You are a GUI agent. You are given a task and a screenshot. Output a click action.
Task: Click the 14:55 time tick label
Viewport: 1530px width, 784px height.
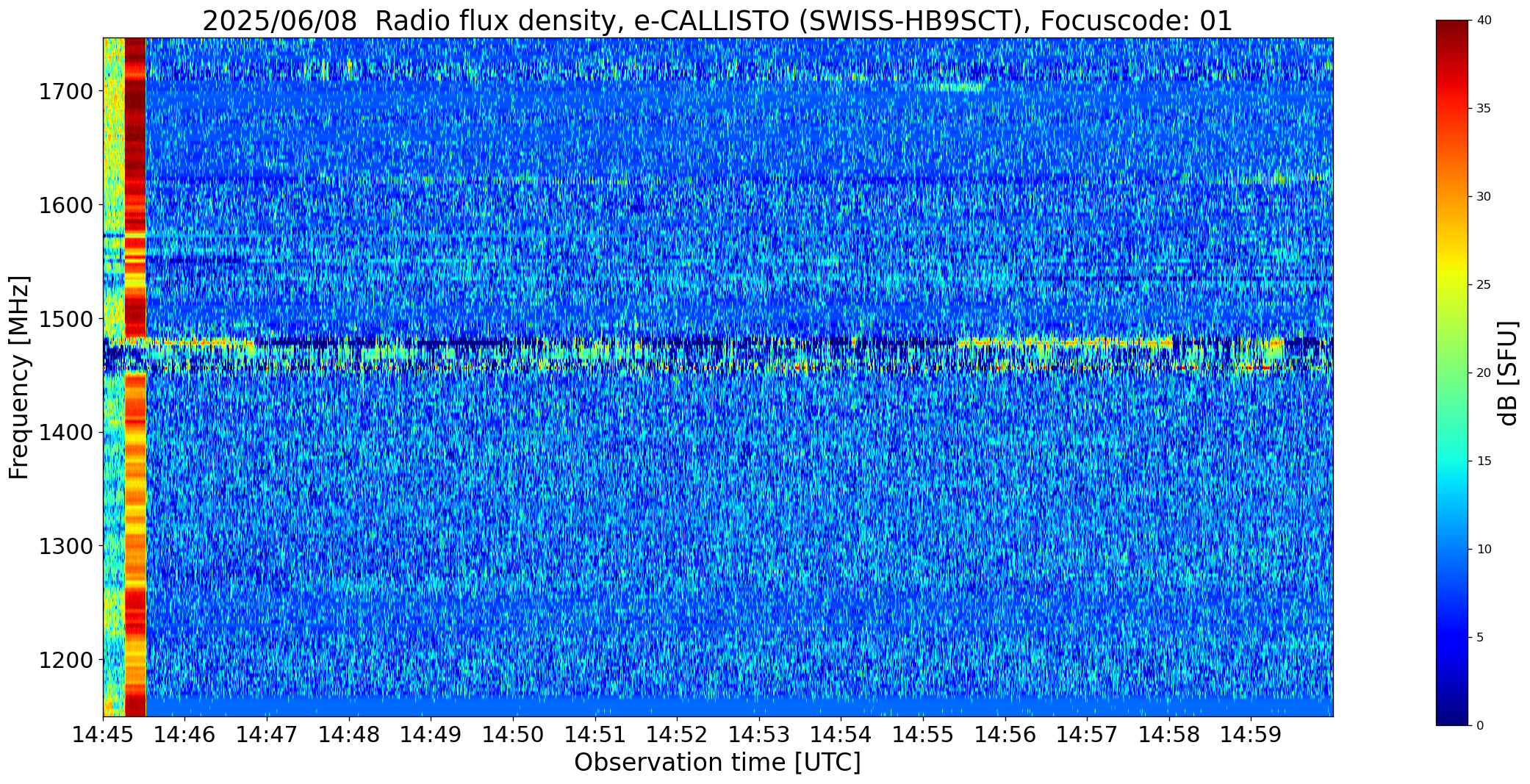coord(923,734)
